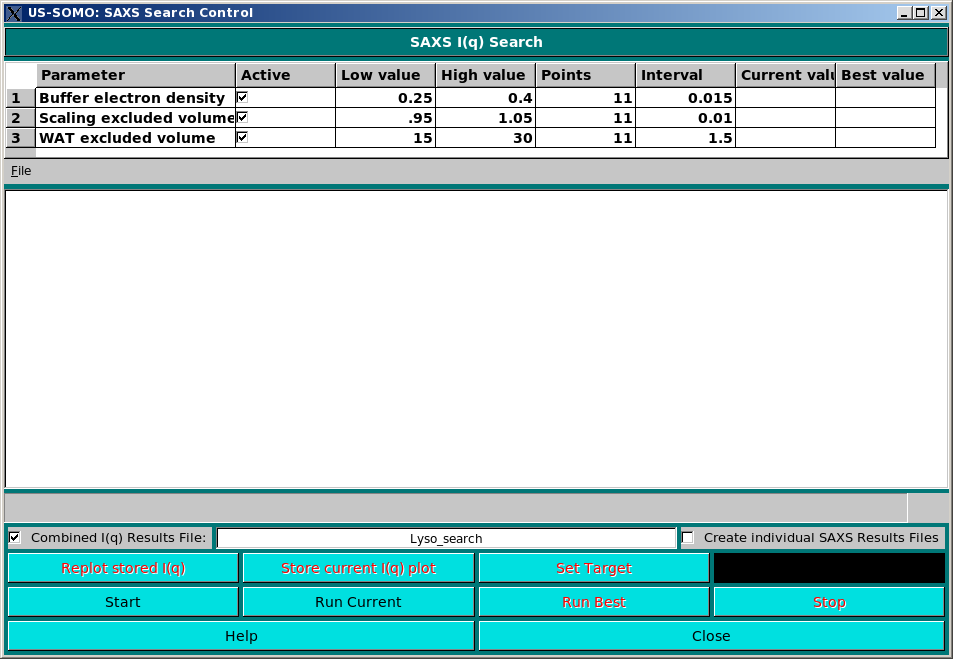Click Stop to halt the search
The width and height of the screenshot is (953, 659).
pos(828,601)
